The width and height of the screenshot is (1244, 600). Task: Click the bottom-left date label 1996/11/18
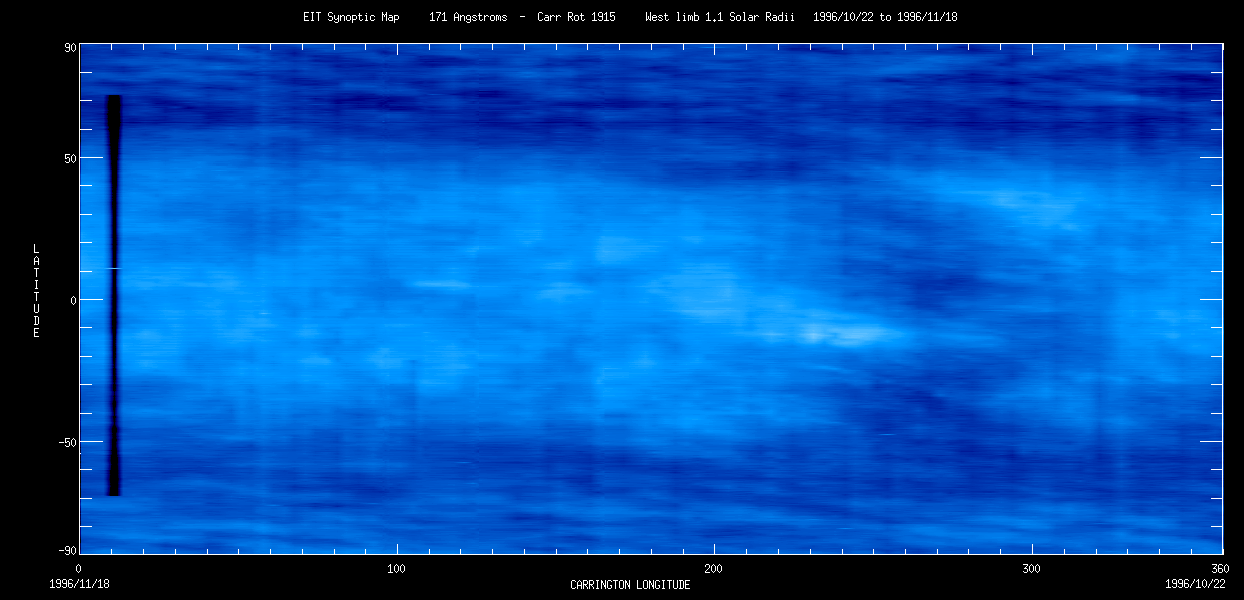(80, 583)
